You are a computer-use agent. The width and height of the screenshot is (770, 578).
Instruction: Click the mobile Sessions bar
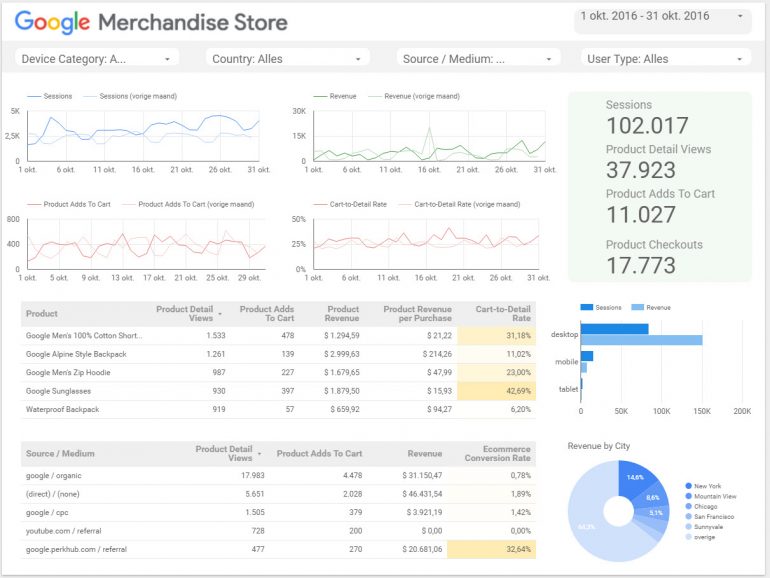587,356
